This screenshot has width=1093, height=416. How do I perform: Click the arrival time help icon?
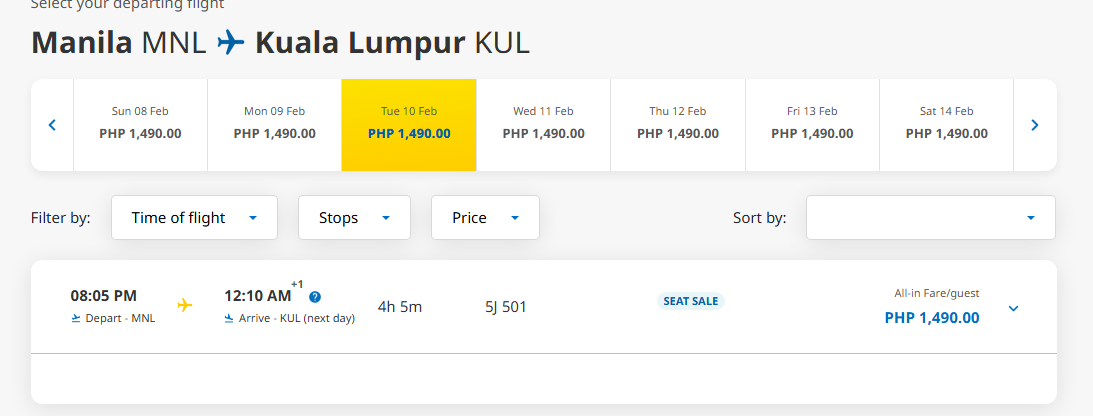(315, 297)
